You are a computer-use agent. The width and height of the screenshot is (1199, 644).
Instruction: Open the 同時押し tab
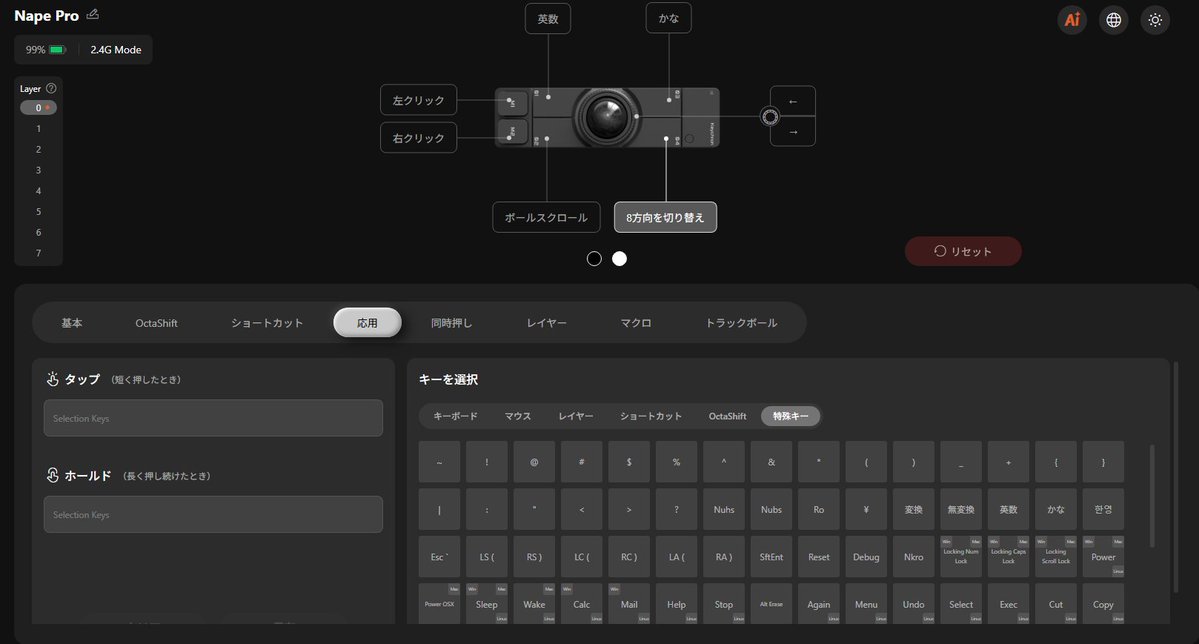451,323
